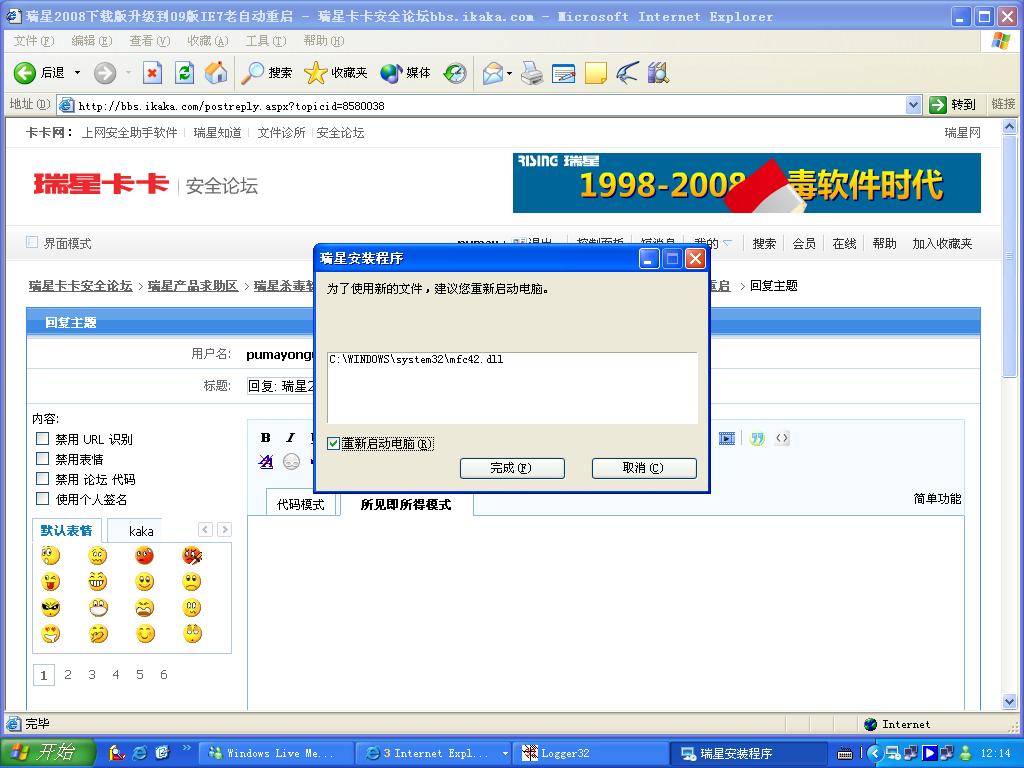Image resolution: width=1024 pixels, height=768 pixels.
Task: Switch to 所见即所得模式 editor tab
Action: point(406,504)
